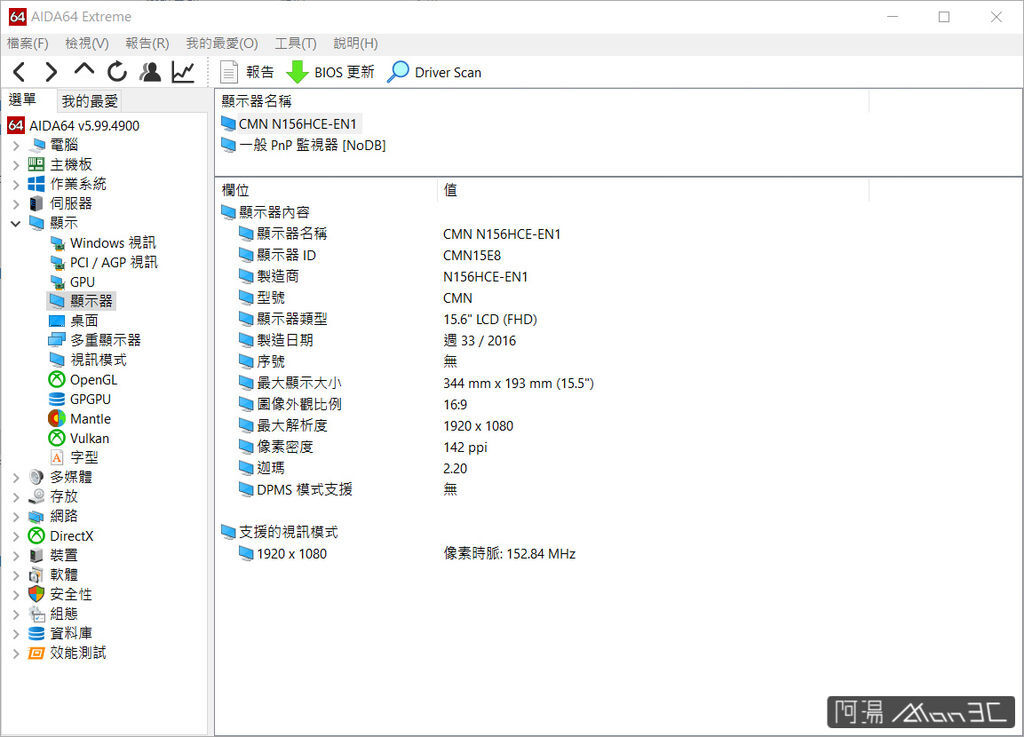Select the 字型 font icon in the tree
This screenshot has height=737, width=1024.
(57, 458)
